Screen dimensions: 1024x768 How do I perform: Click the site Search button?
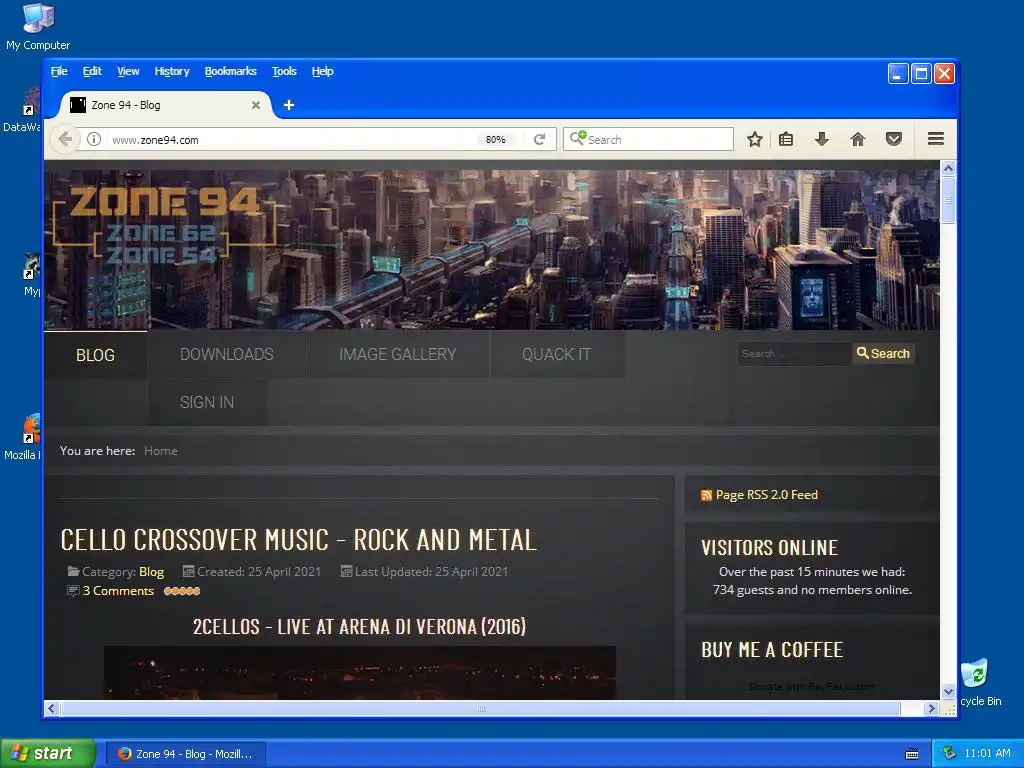(883, 353)
